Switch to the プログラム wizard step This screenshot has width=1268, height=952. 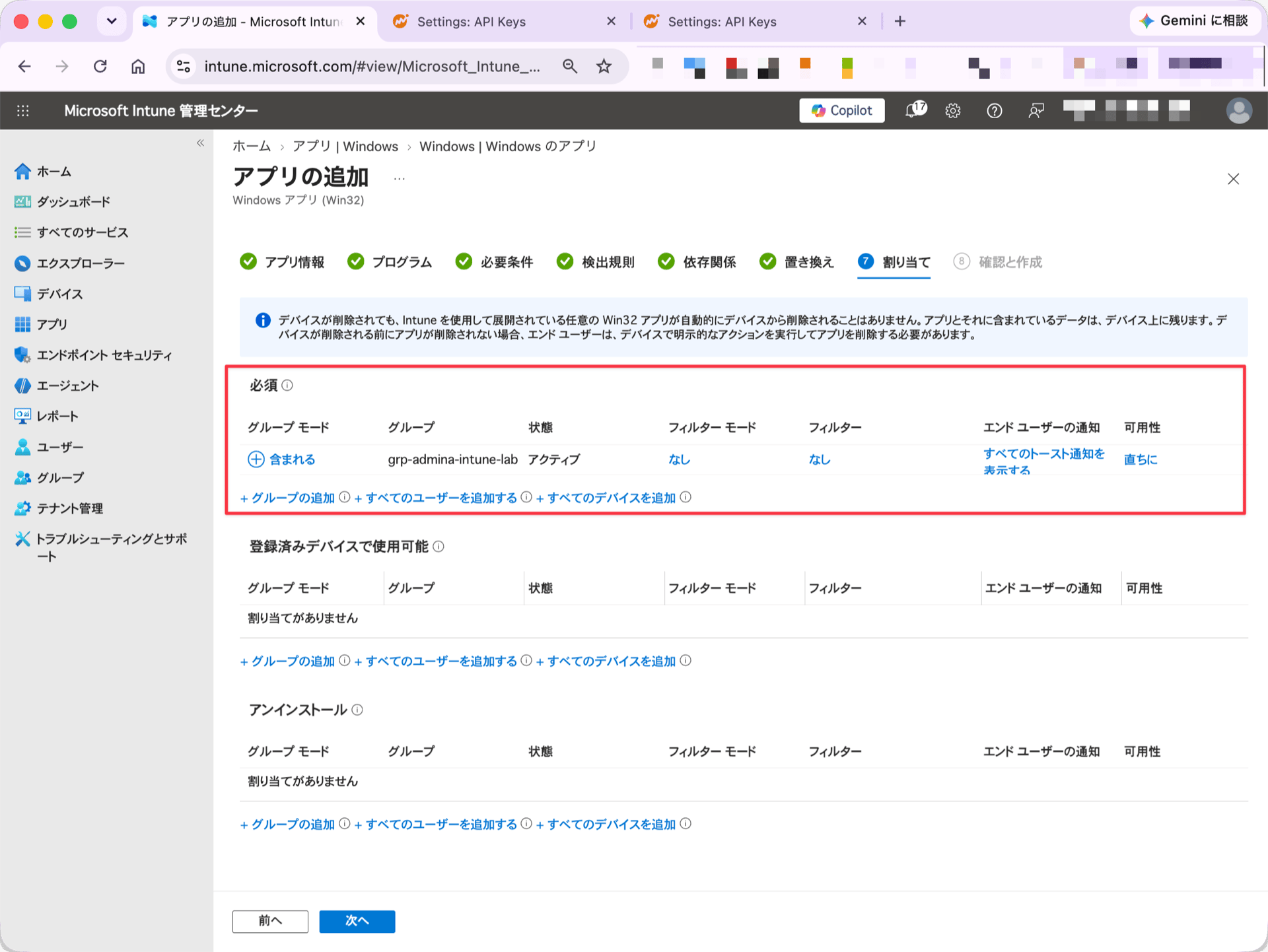(390, 262)
